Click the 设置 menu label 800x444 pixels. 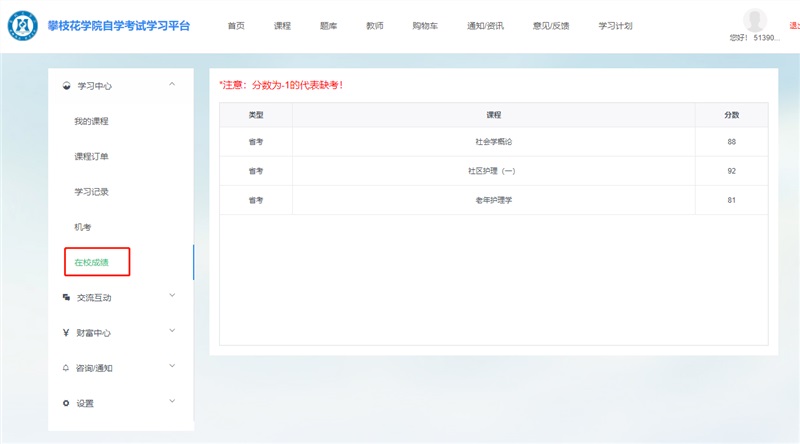tap(85, 403)
